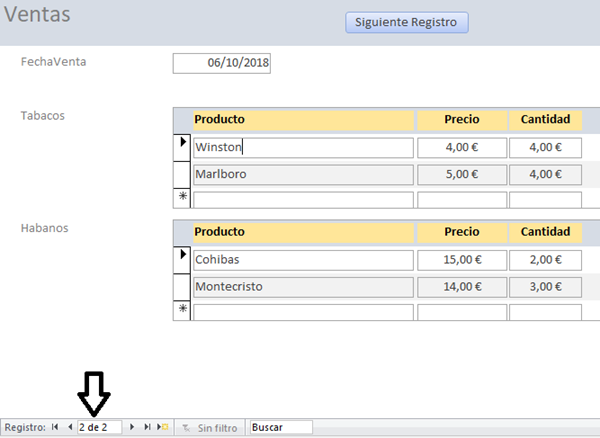Click the Cohibas product field
This screenshot has width=600, height=438.
303,260
